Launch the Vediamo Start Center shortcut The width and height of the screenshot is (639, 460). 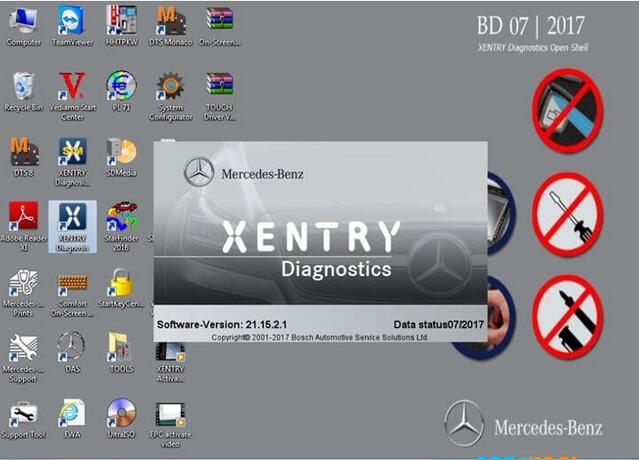click(x=72, y=87)
